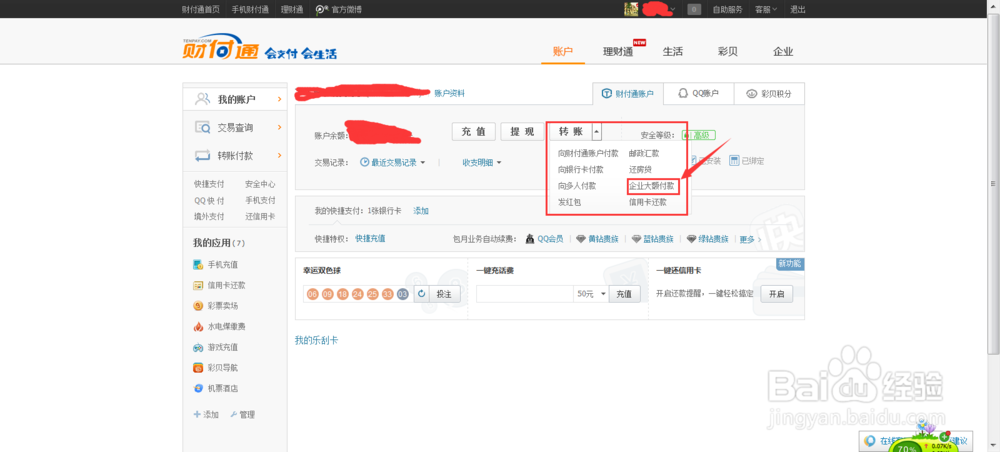The height and width of the screenshot is (452, 1000).
Task: Click the 官方微博 Weibo icon
Action: coord(322,10)
